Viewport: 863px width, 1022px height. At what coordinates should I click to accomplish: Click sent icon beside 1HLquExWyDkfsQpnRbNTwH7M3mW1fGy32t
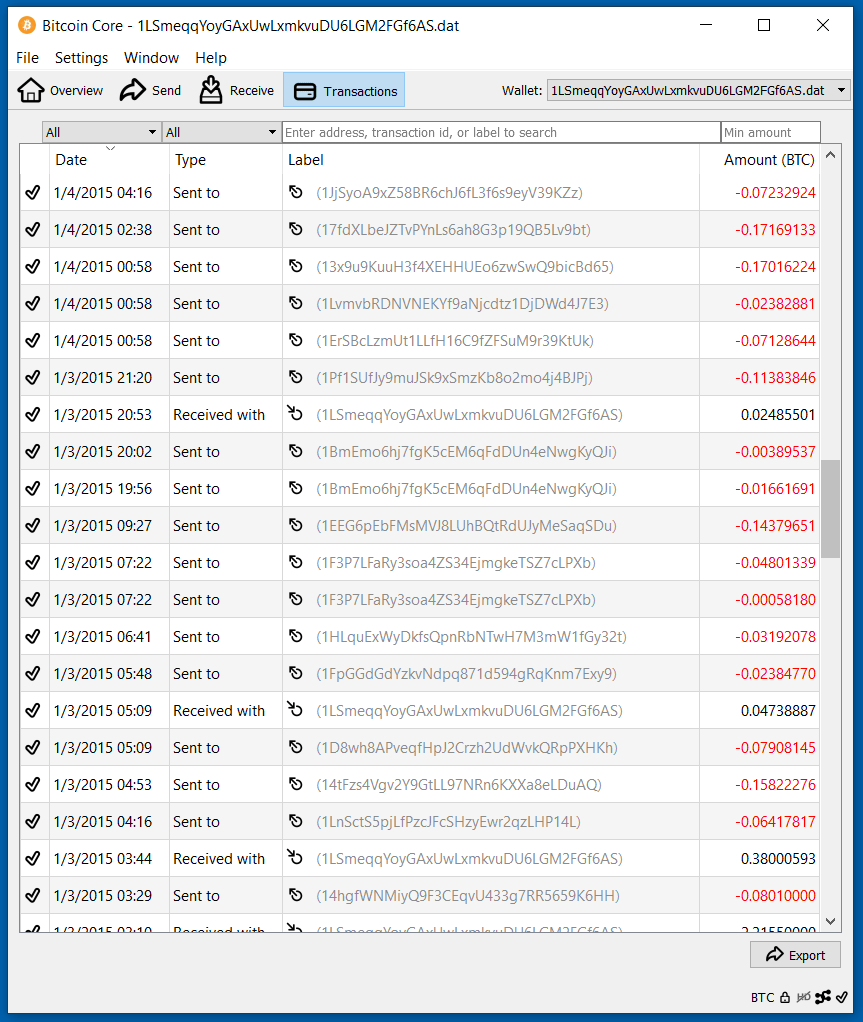296,635
